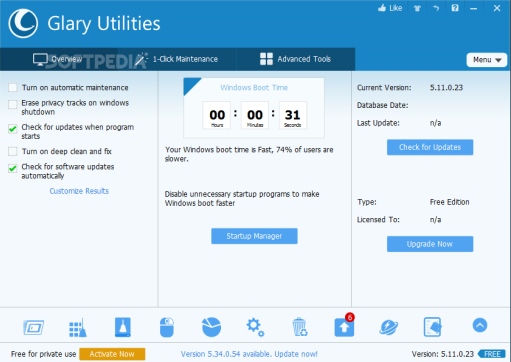Minimize the Glary Utilities window
Image resolution: width=511 pixels, height=362 pixels.
[x=473, y=9]
